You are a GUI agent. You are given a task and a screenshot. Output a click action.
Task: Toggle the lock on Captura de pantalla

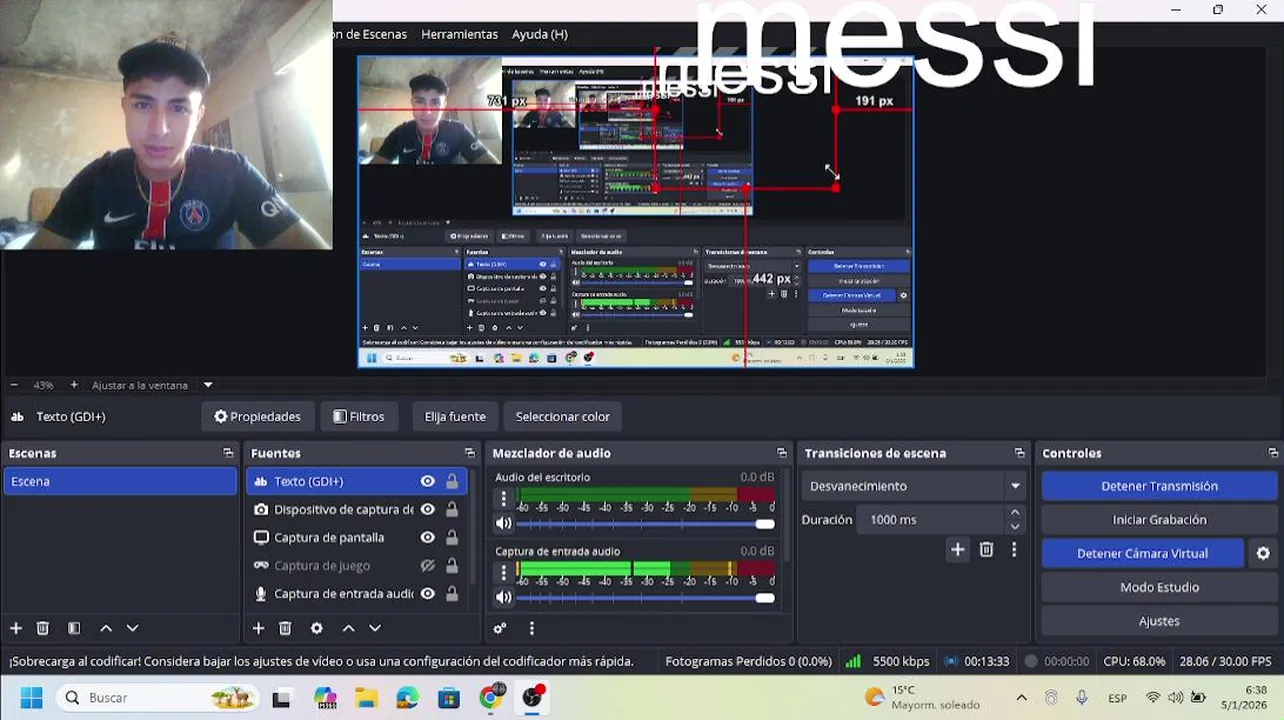tap(452, 537)
